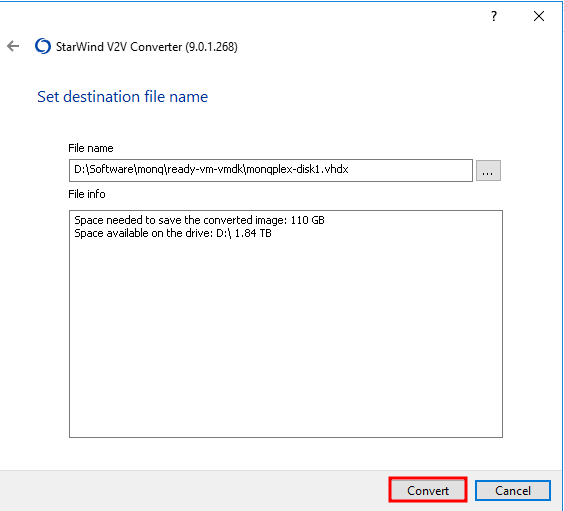Click the 'Set destination file name' heading
564x511 pixels.
click(122, 97)
